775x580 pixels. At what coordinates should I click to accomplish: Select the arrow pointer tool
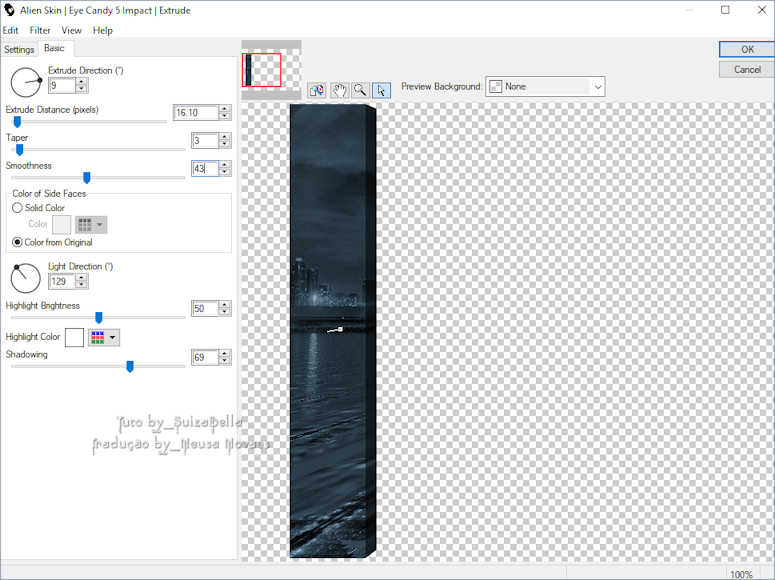pos(381,90)
